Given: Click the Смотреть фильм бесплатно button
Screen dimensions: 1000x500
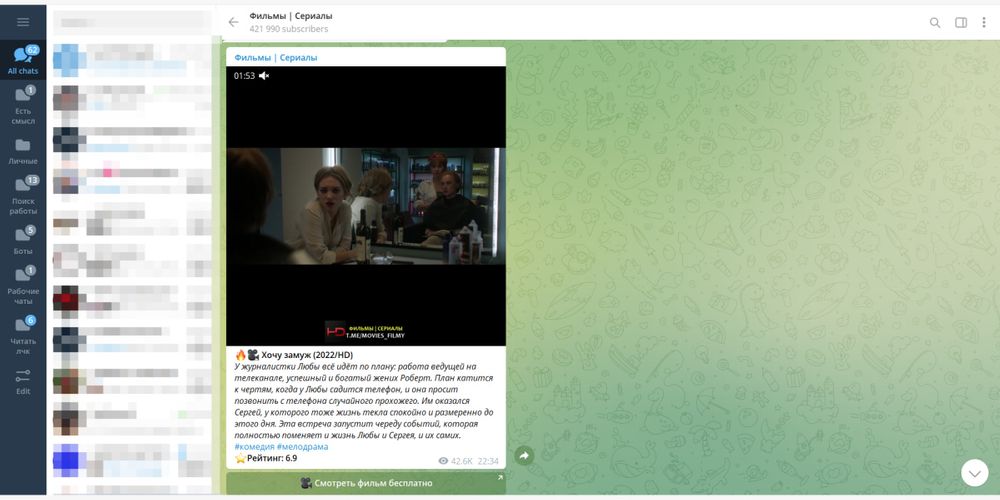Looking at the screenshot, I should (x=366, y=483).
